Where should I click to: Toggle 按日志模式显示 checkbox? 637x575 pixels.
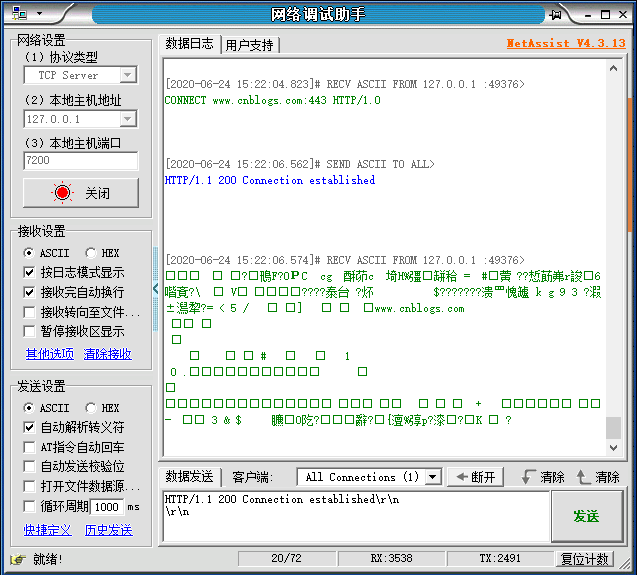29,272
